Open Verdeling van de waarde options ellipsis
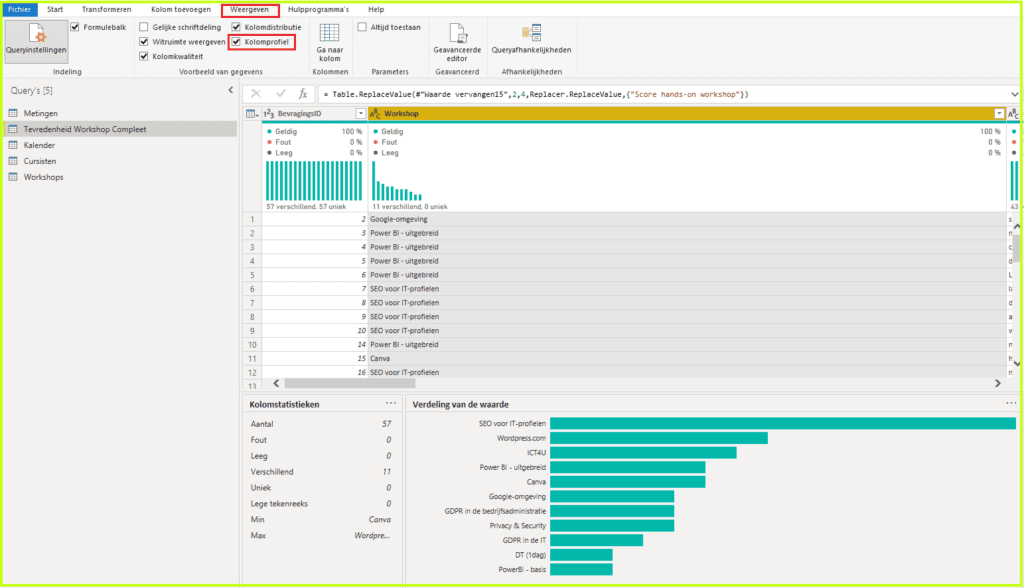The image size is (1024, 588). pyautogui.click(x=1012, y=403)
